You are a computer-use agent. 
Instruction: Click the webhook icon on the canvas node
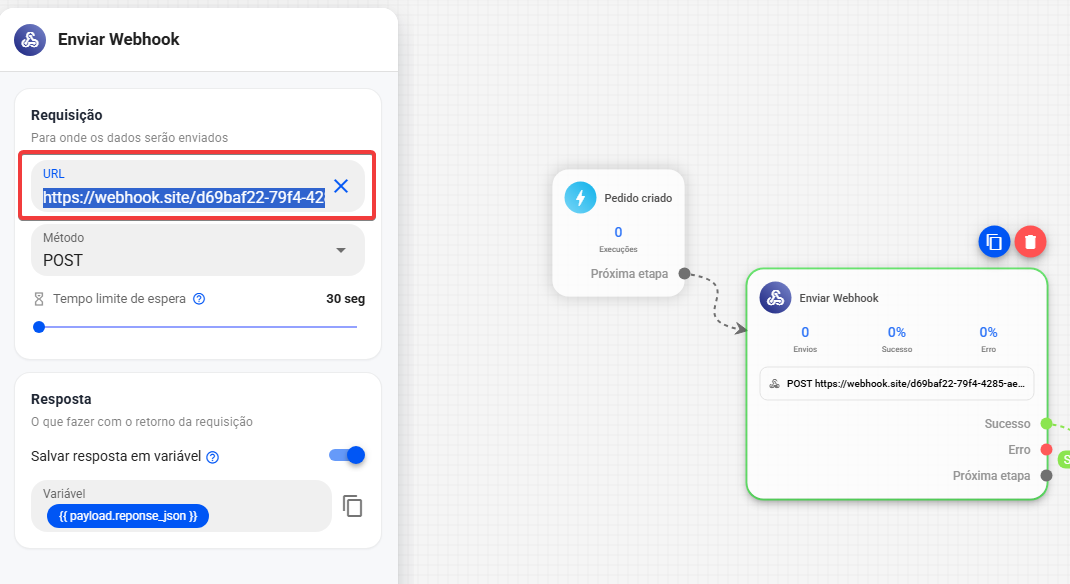coord(775,298)
